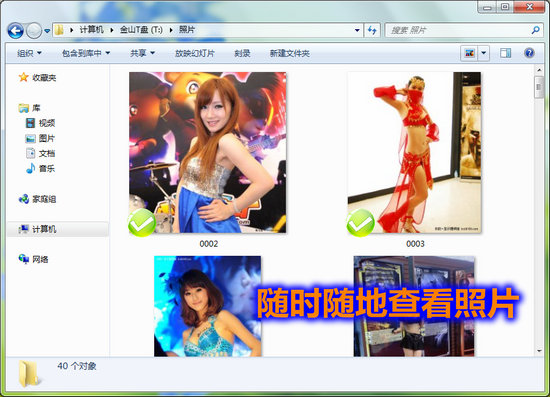
Task: Click the search 照片 input field
Action: [x=458, y=31]
